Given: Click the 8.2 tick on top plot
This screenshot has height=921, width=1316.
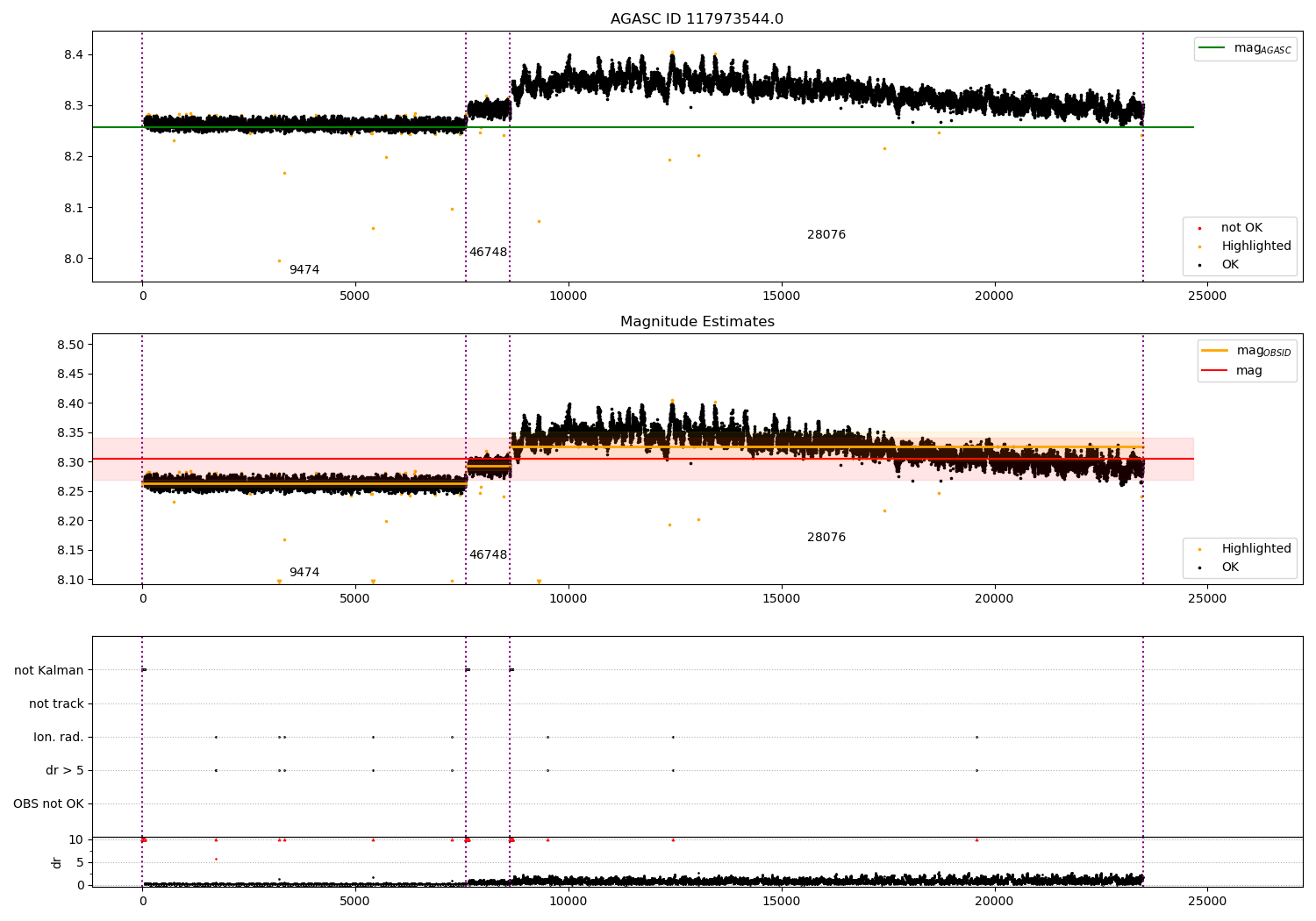Looking at the screenshot, I should tap(74, 157).
